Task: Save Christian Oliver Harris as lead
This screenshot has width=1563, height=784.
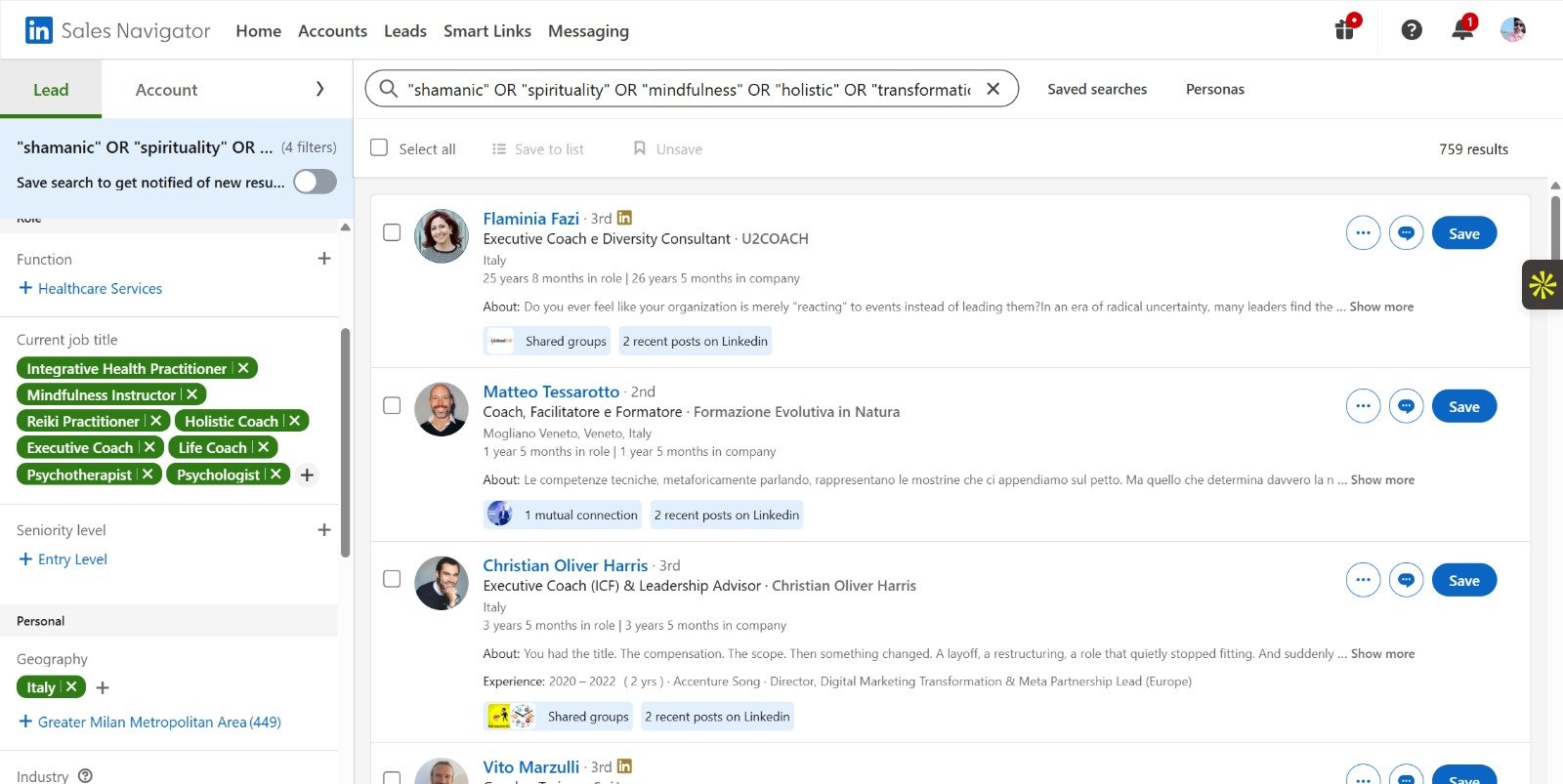Action: 1463,579
